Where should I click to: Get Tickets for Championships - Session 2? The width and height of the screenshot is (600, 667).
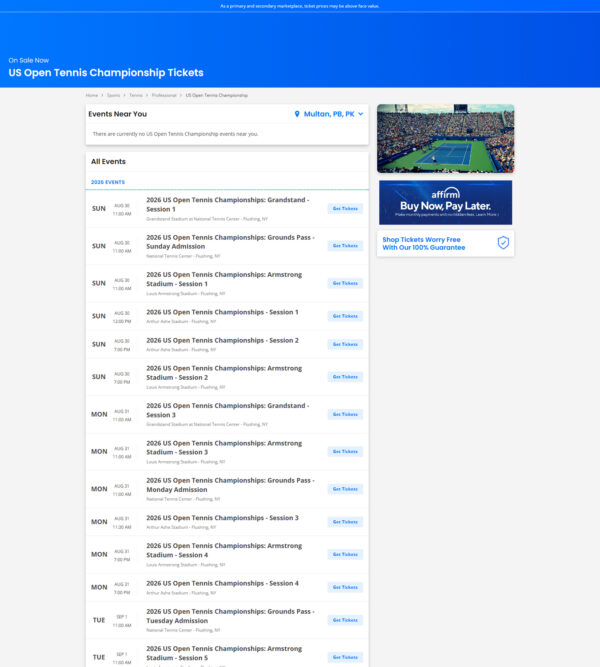pos(345,344)
